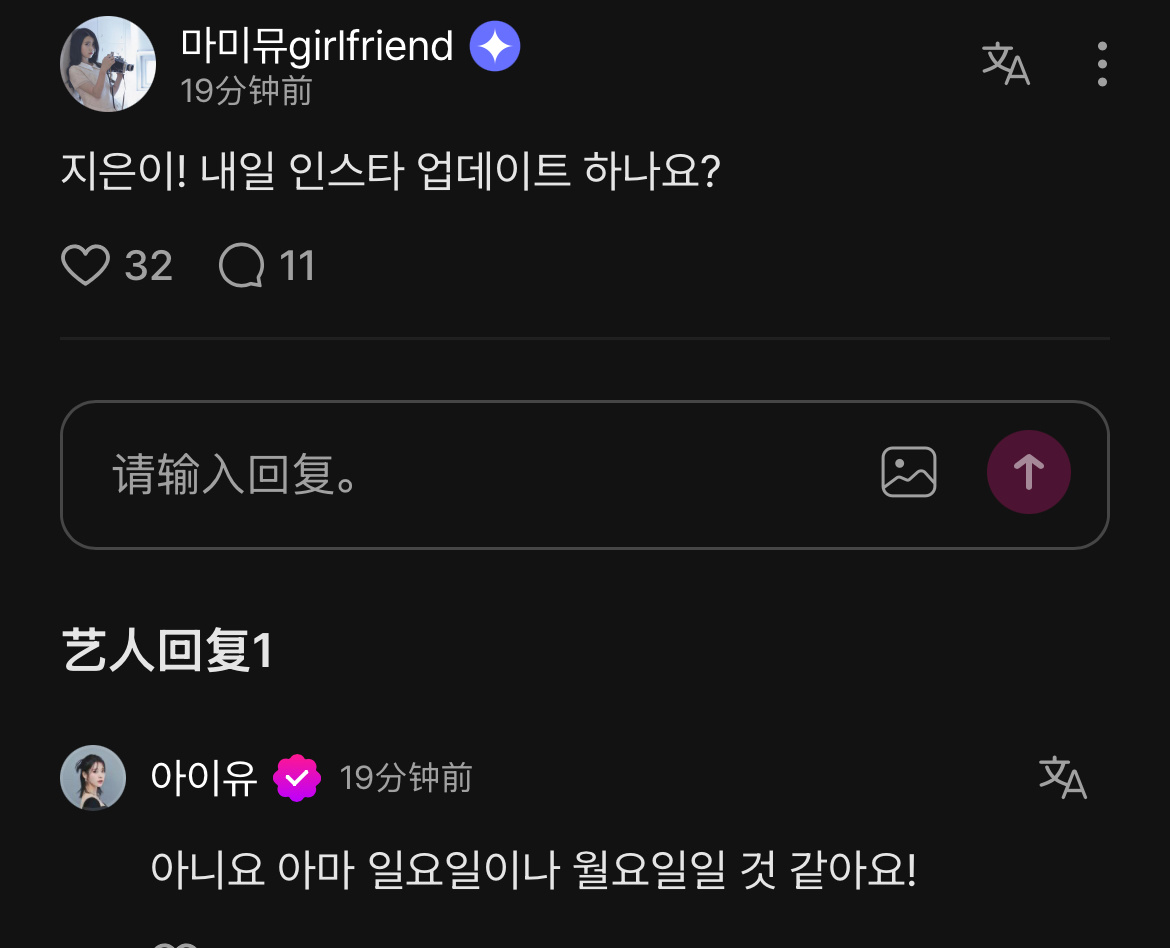Select the reply input field

point(400,472)
